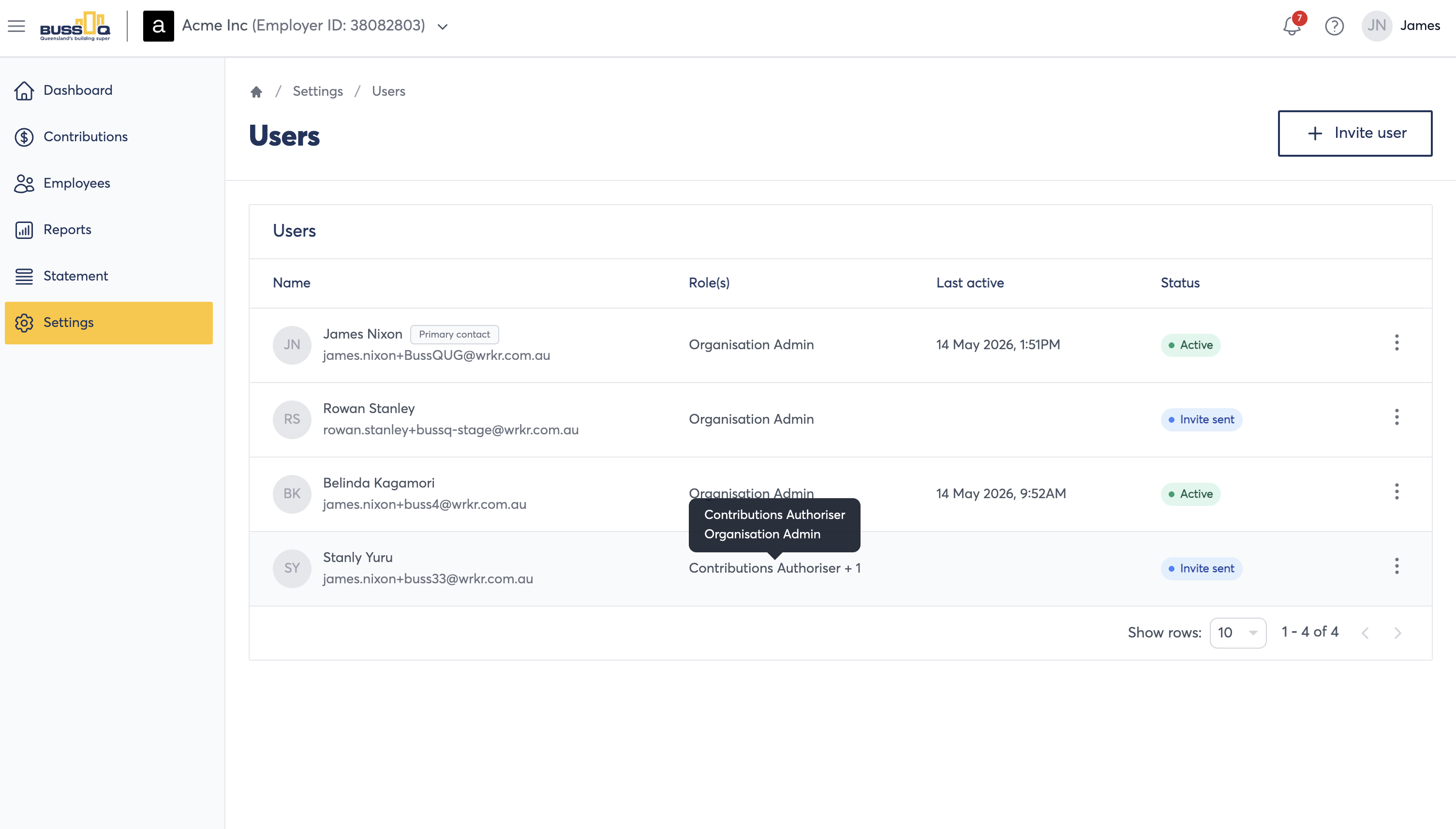The height and width of the screenshot is (829, 1456).
Task: Click last active 14 May 2026, 1:51PM
Action: pyautogui.click(x=997, y=345)
